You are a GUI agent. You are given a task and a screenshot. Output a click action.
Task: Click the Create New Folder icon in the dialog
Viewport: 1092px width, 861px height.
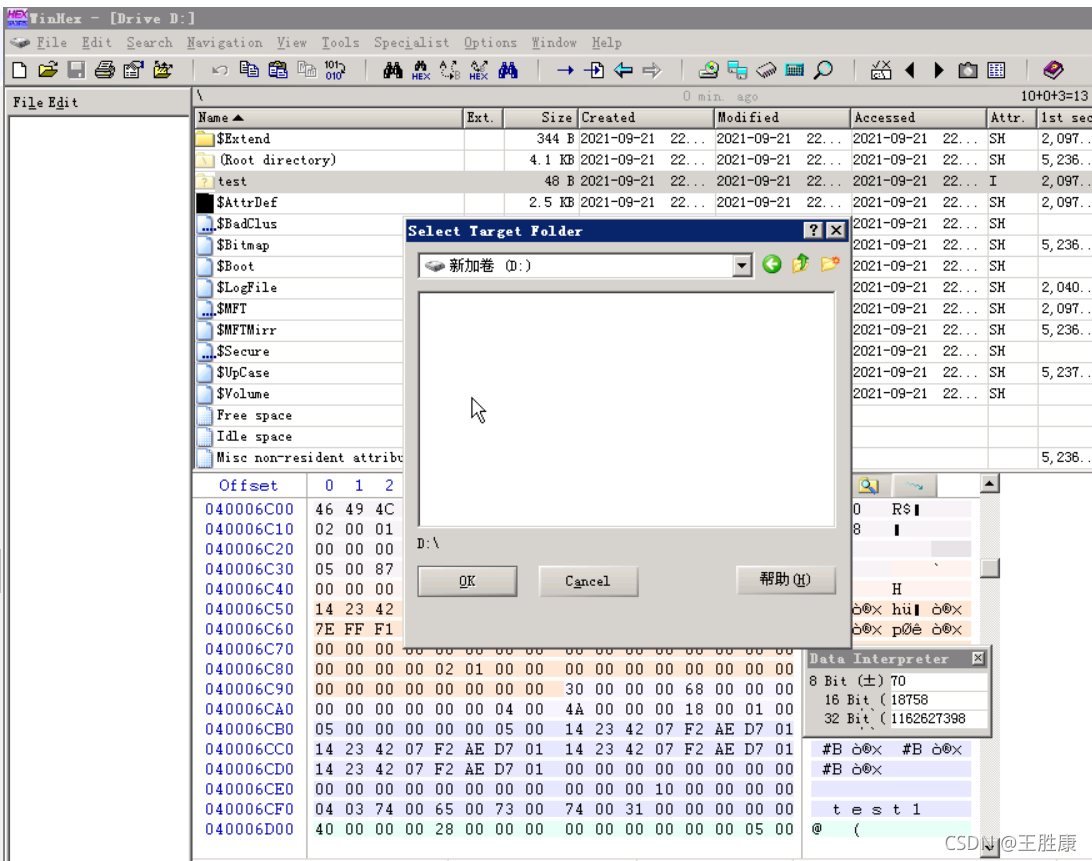point(829,264)
